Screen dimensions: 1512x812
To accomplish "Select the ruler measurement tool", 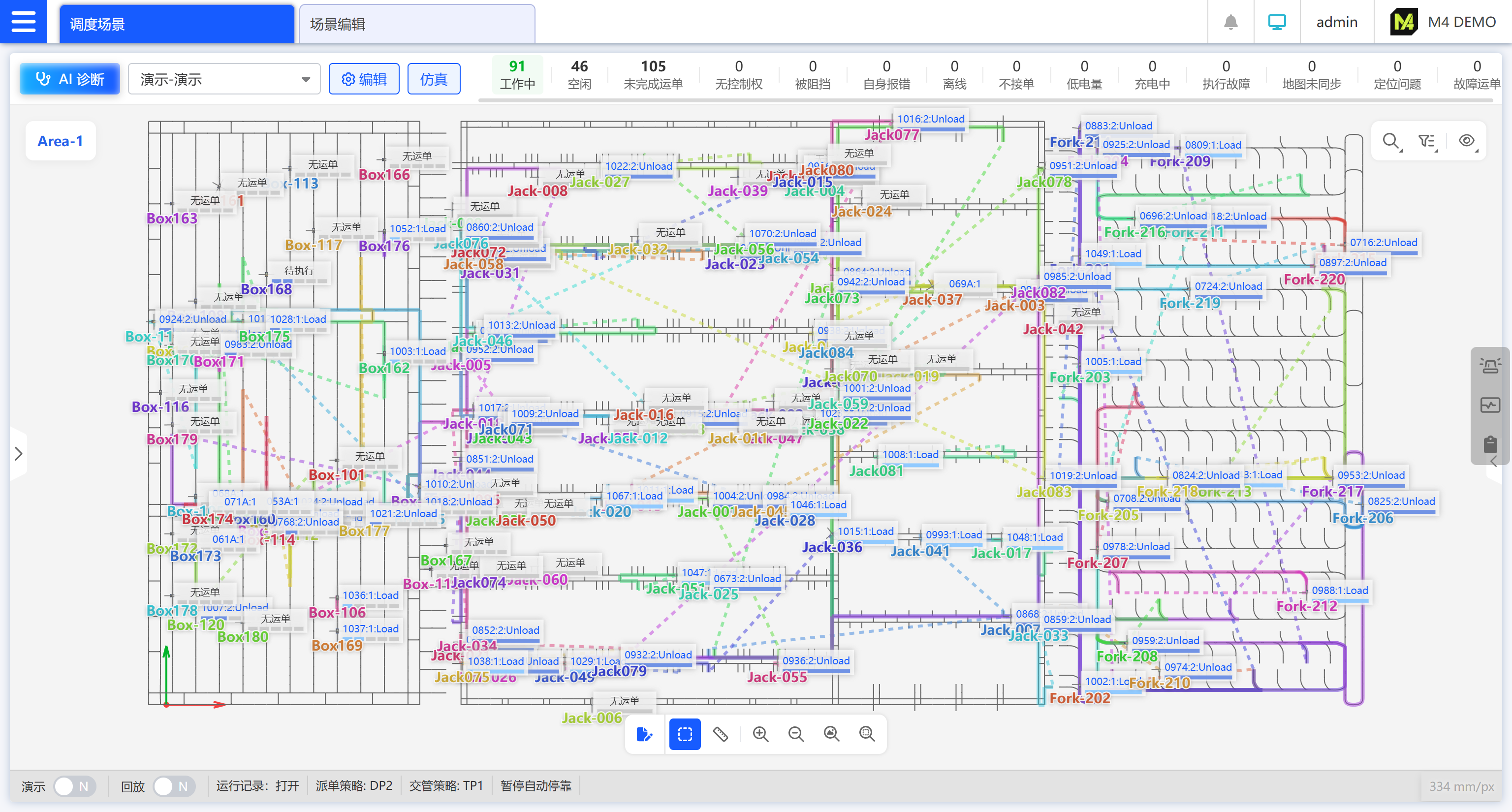I will click(x=720, y=734).
